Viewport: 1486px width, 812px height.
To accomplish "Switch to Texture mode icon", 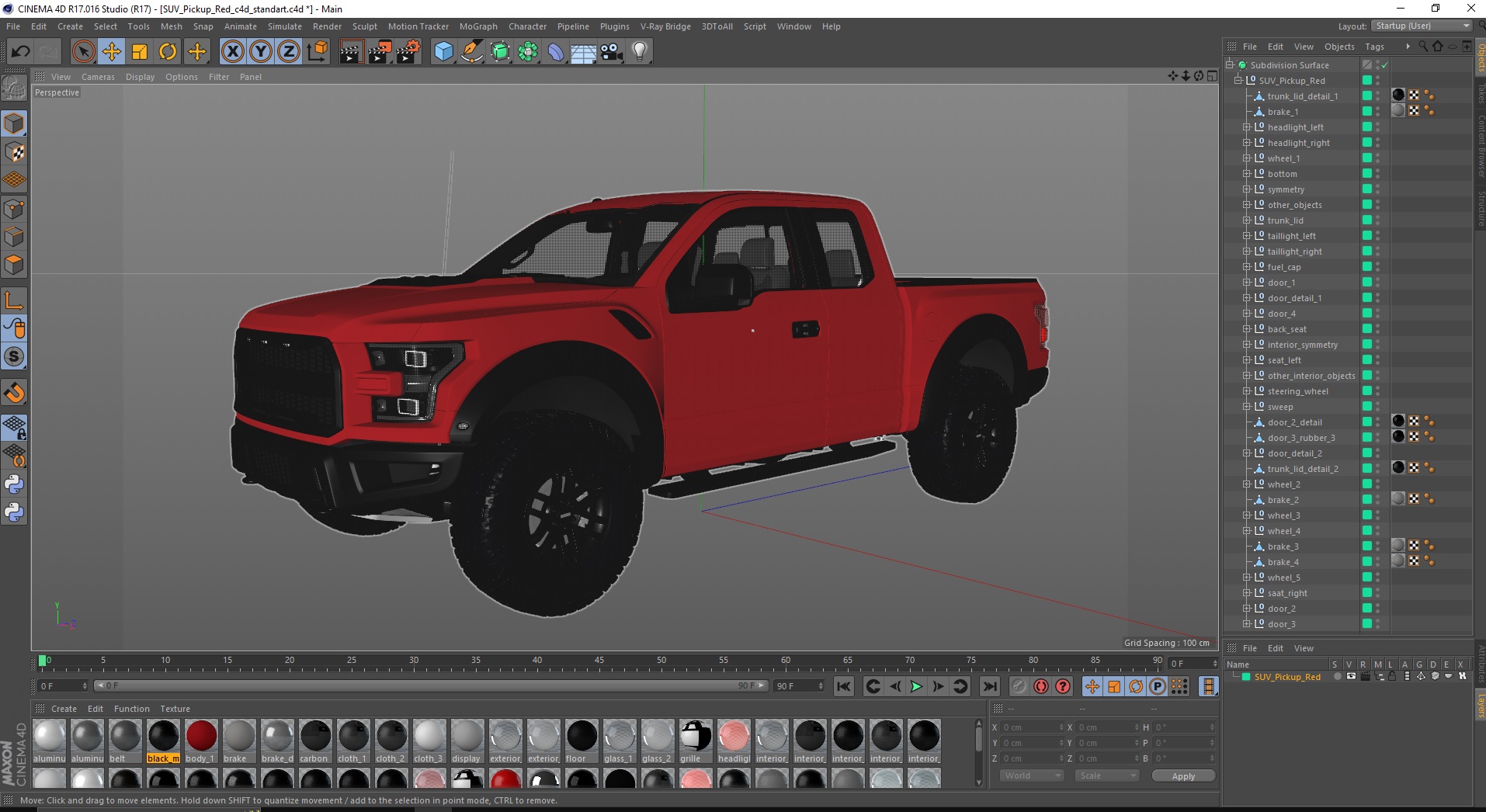I will 14,152.
